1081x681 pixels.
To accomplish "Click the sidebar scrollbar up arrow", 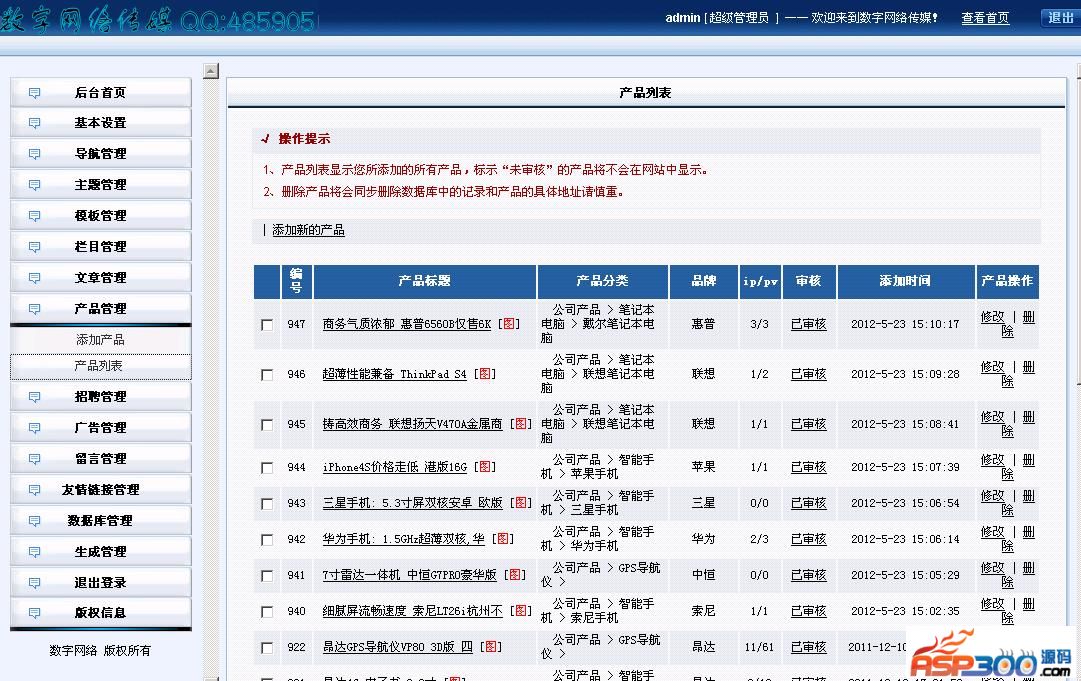I will coord(211,71).
